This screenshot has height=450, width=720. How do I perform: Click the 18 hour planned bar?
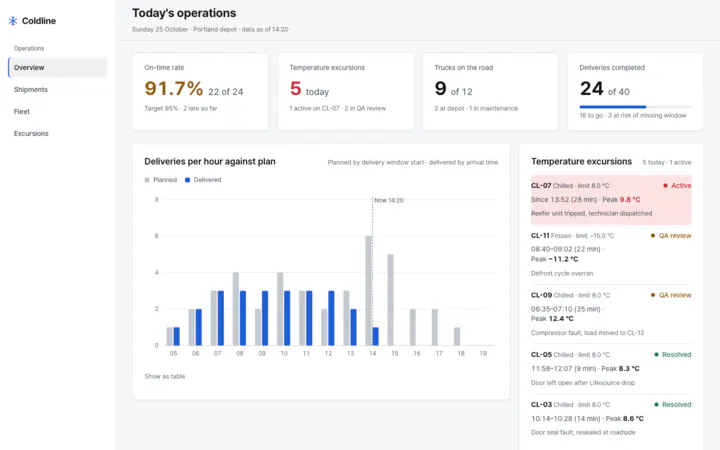point(457,336)
